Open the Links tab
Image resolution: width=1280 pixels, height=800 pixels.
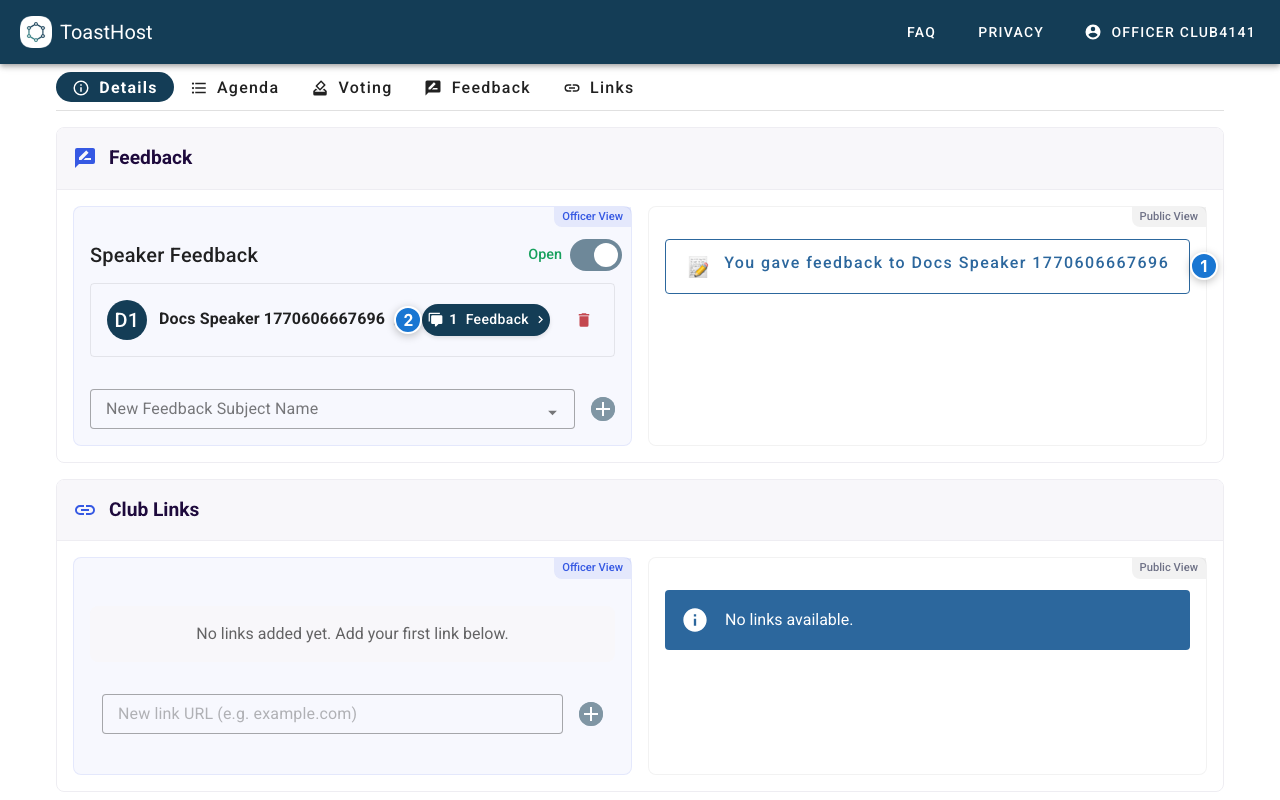point(598,88)
